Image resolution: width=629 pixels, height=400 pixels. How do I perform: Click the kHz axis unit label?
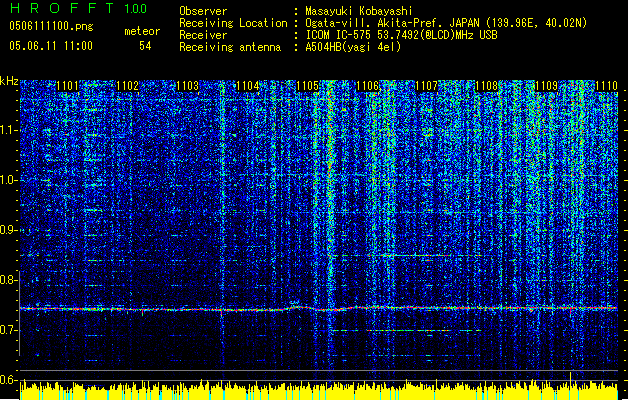pos(9,81)
